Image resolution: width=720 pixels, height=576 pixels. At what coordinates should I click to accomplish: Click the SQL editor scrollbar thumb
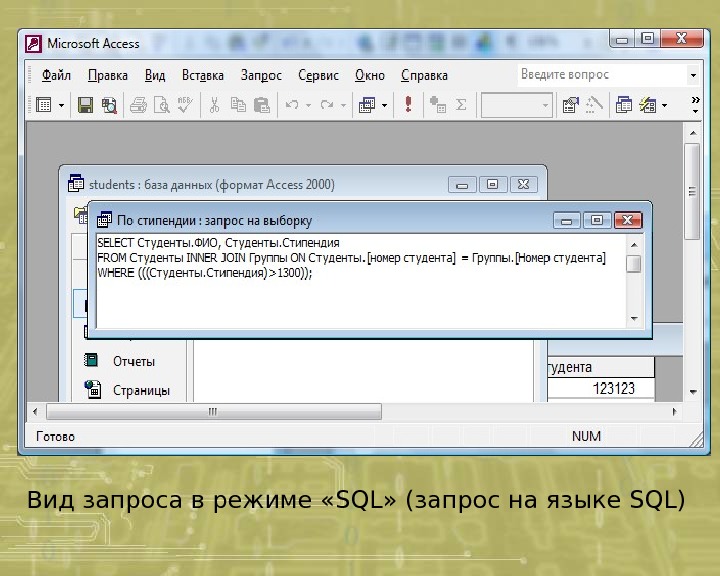(x=634, y=264)
